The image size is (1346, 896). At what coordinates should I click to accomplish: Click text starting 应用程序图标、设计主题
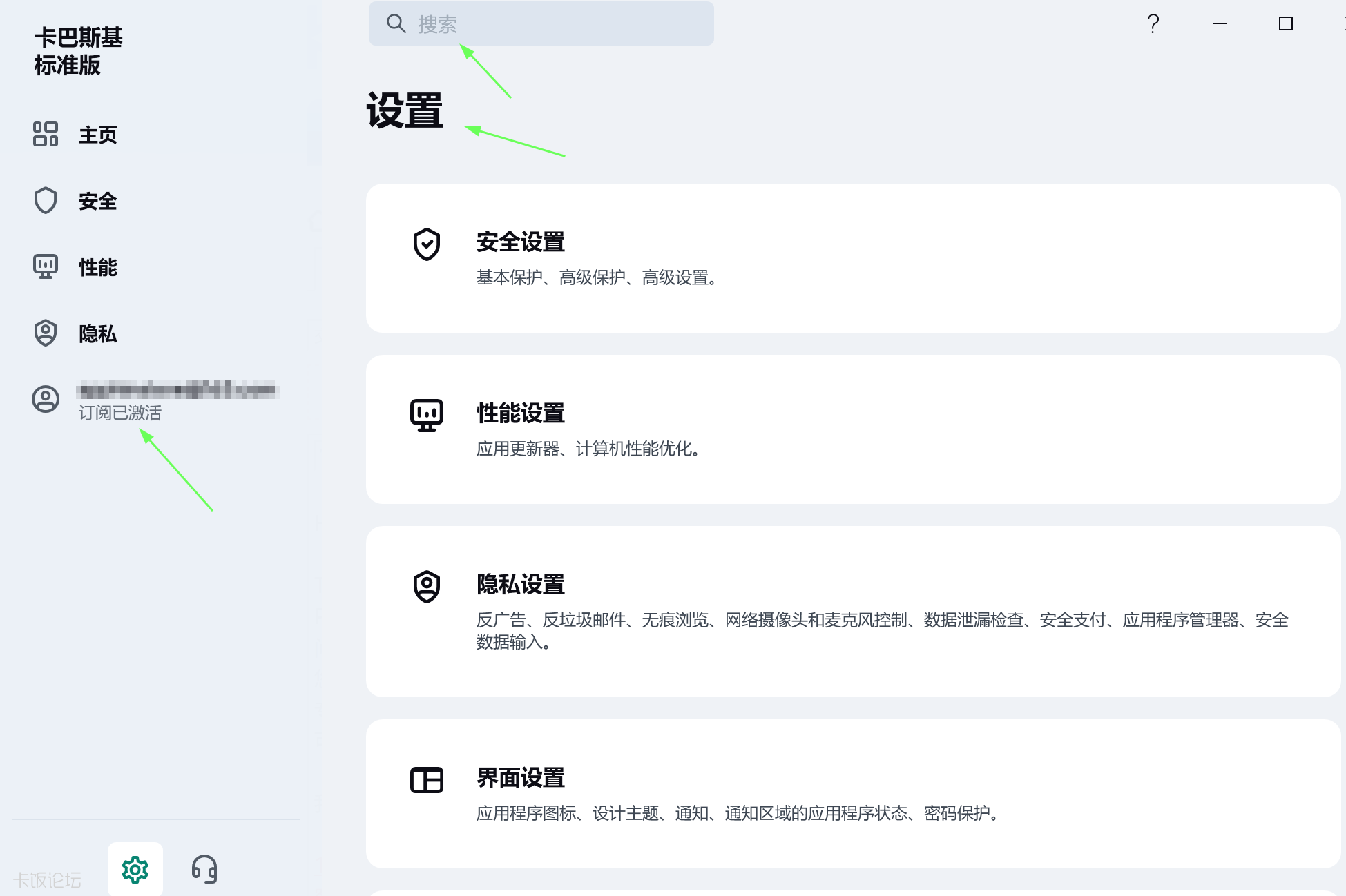point(739,813)
